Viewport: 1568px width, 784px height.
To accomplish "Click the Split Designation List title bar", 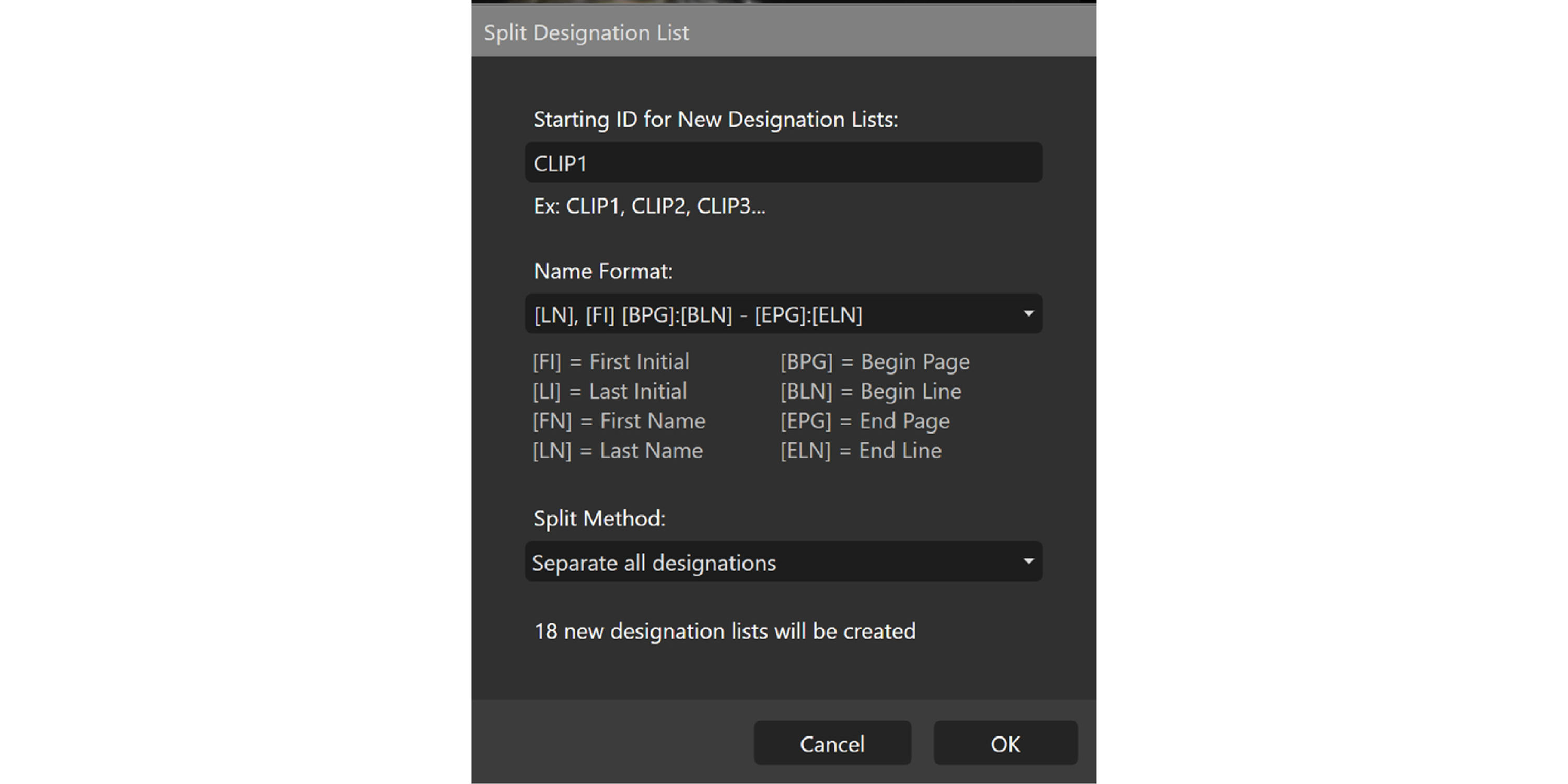I will 783,32.
